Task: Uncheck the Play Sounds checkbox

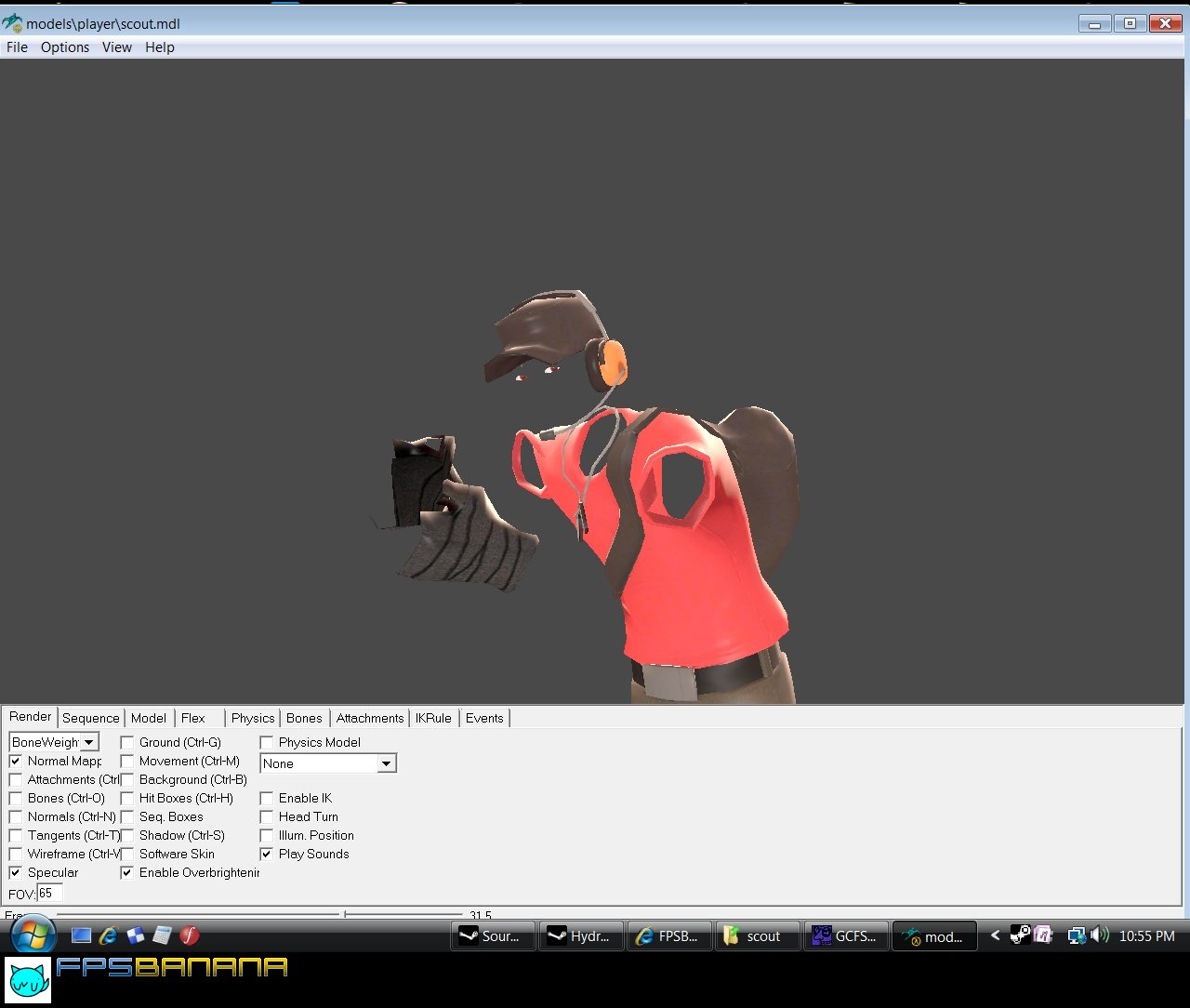Action: pyautogui.click(x=267, y=854)
